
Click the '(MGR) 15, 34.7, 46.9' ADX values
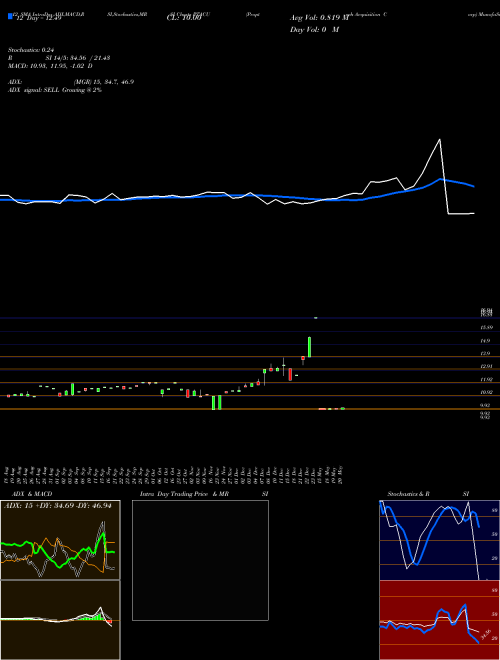104,82
